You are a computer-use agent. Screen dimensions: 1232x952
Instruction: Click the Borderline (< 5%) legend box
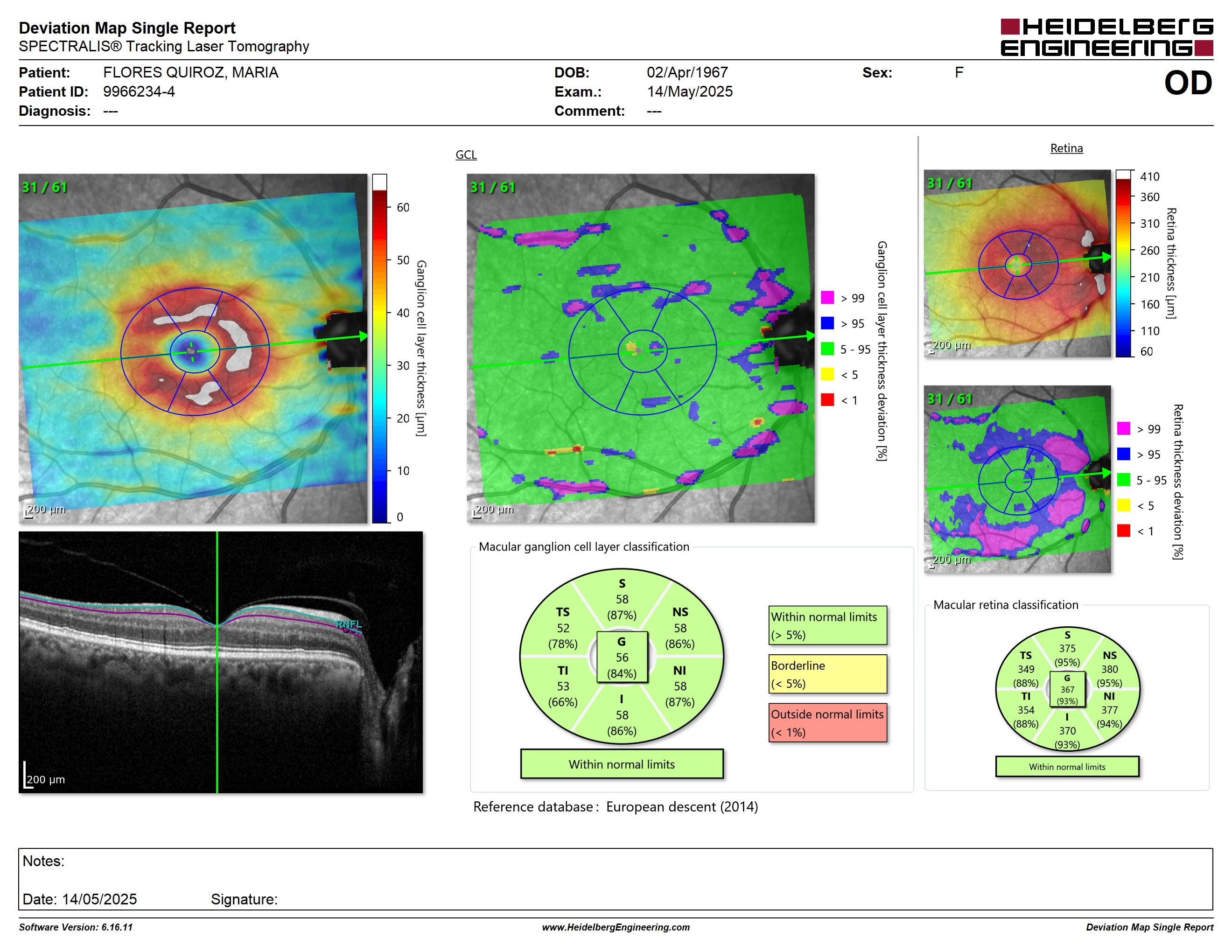pyautogui.click(x=827, y=674)
